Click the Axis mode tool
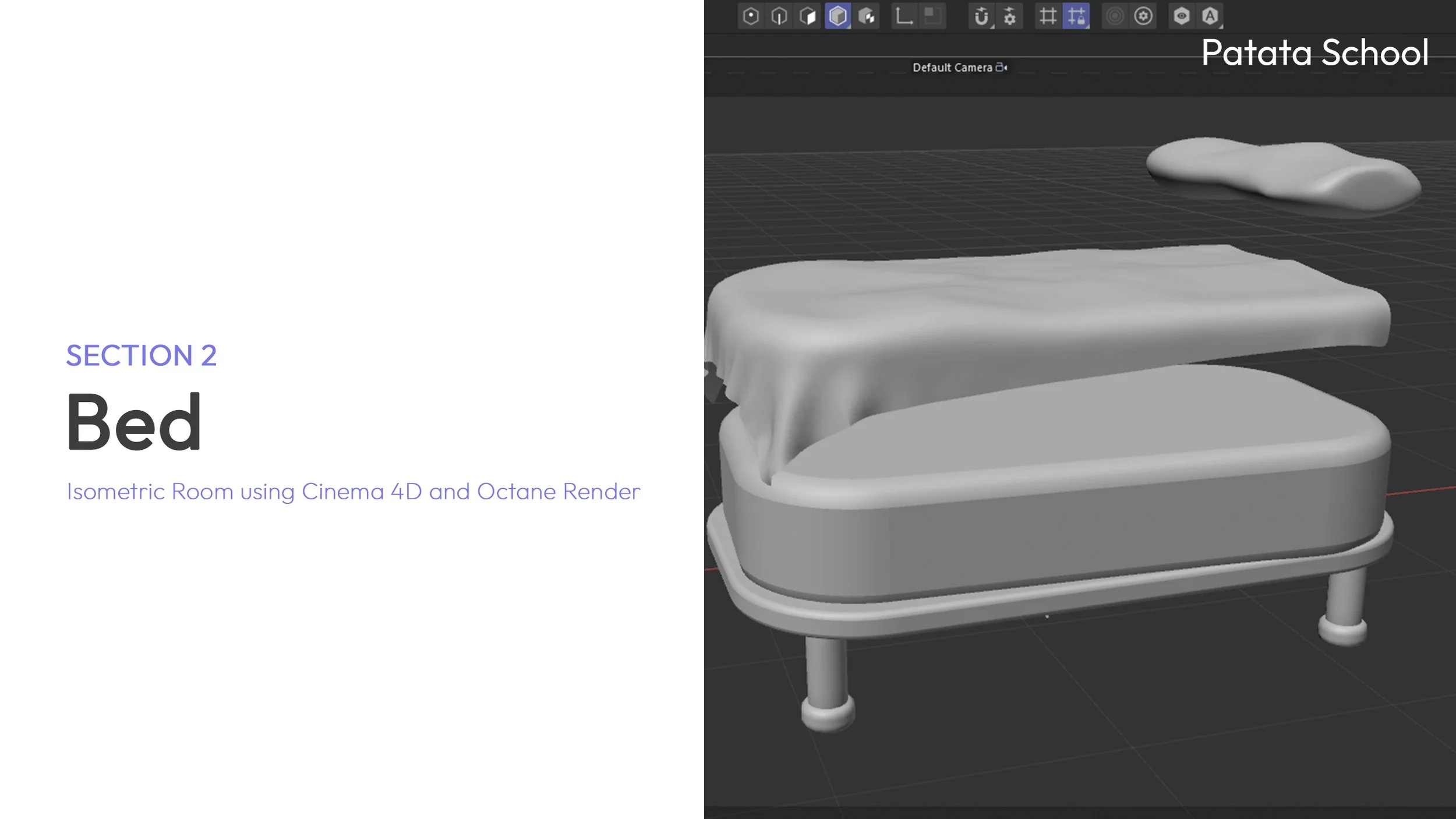 [904, 16]
